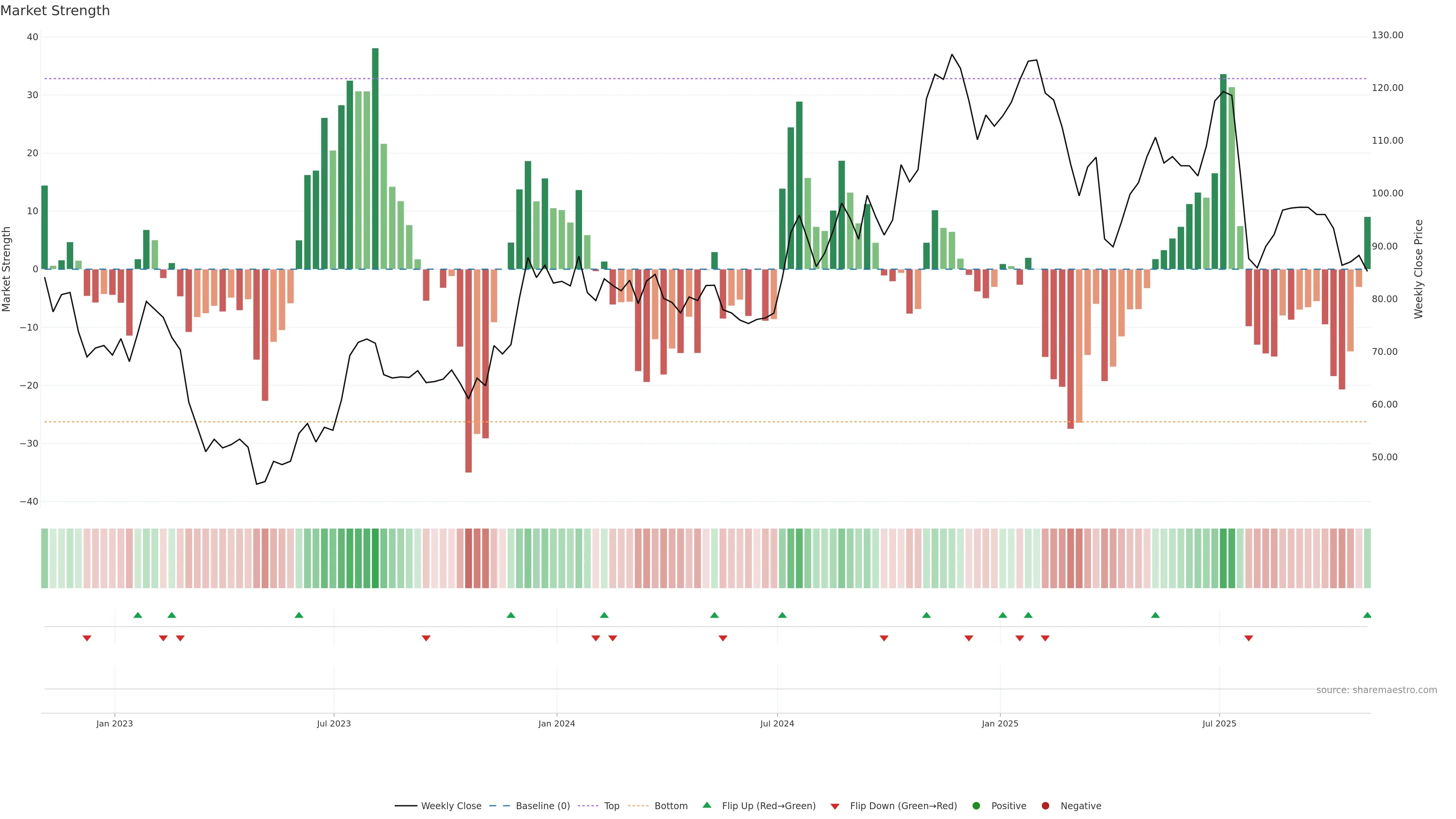Click the first red flip-down triangle marker
1456x819 pixels.
87,638
